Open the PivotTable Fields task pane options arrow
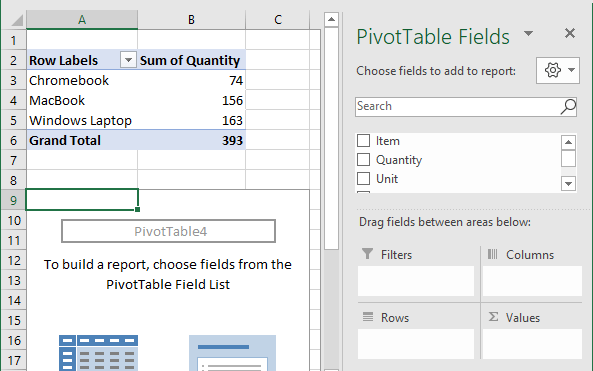Image resolution: width=593 pixels, height=371 pixels. point(528,33)
